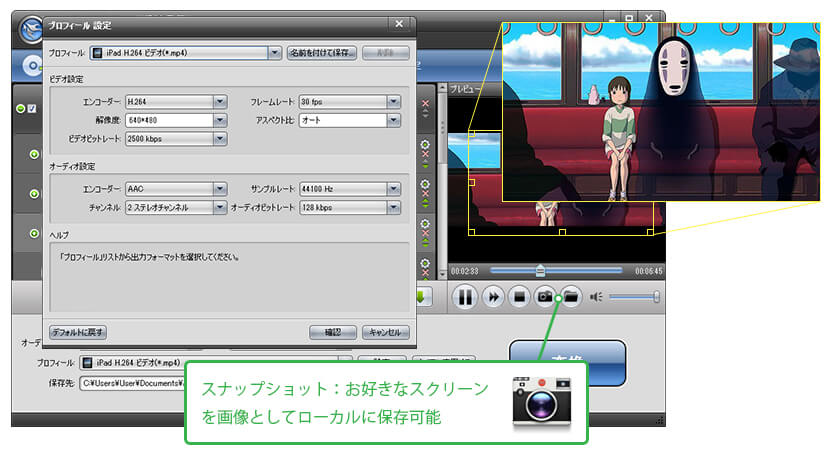Click the キャンセル button

386,332
